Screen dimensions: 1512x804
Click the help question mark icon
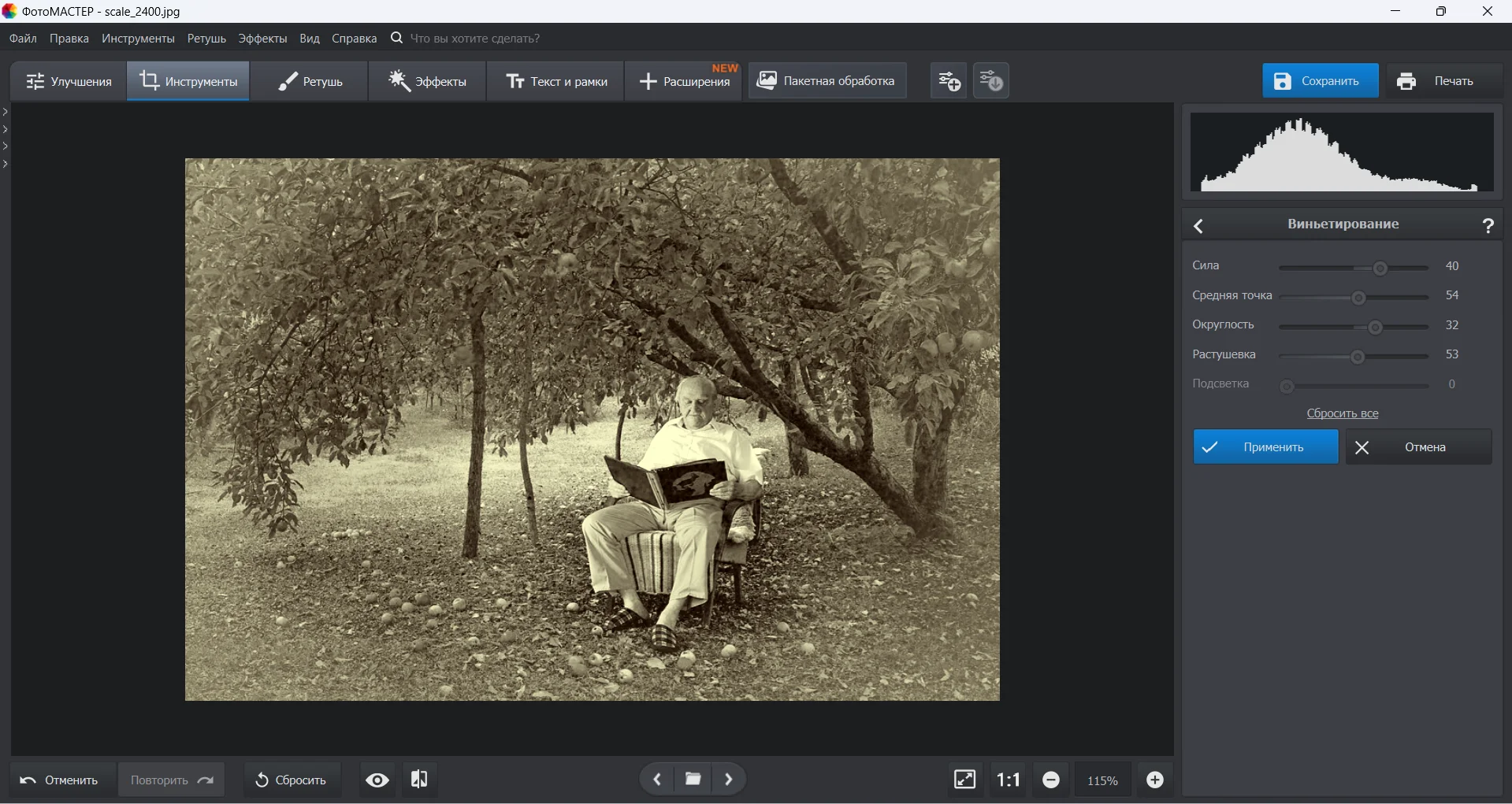(1488, 226)
